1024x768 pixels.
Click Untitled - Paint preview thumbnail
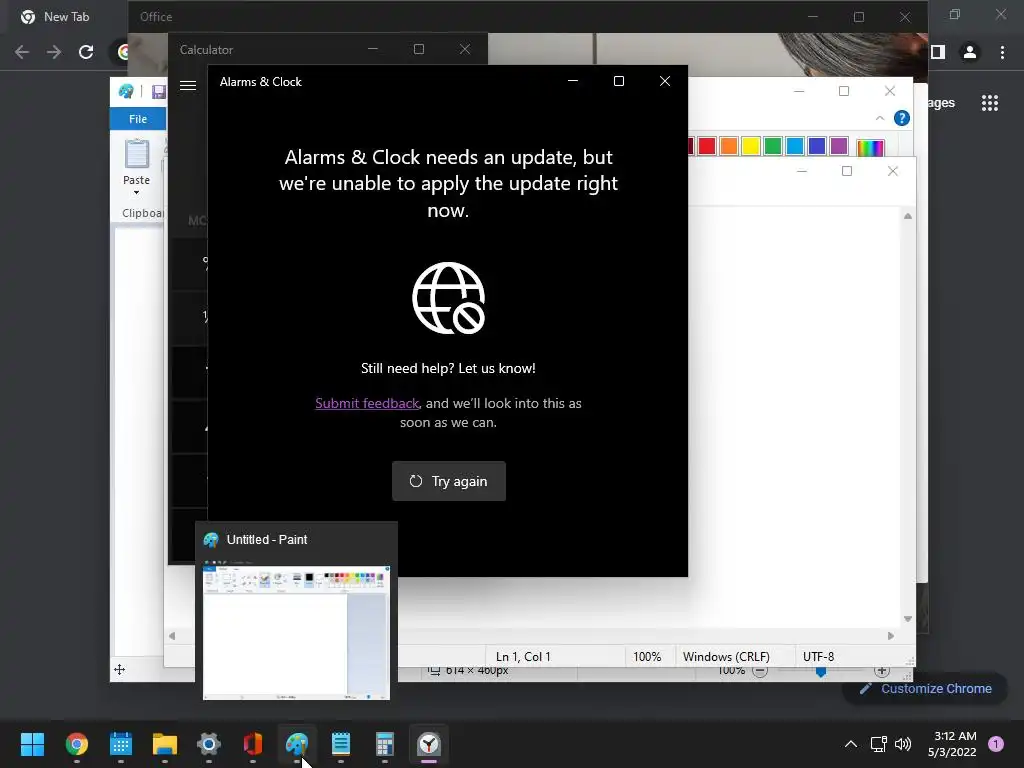(x=296, y=633)
